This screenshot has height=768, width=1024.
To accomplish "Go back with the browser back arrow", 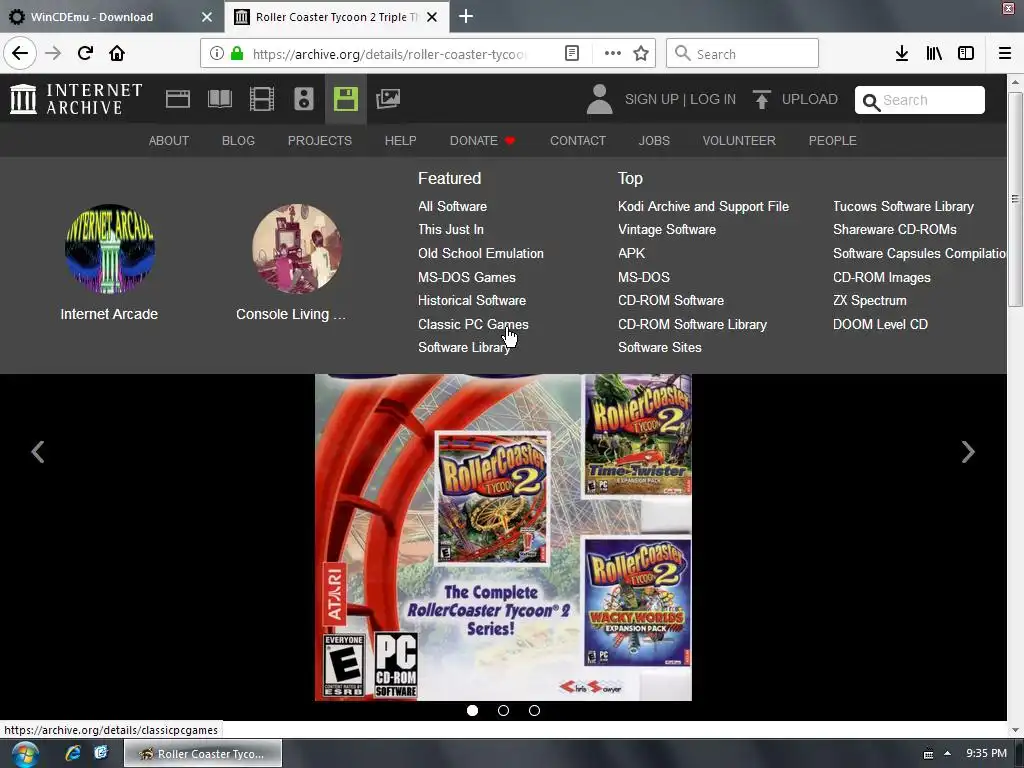I will click(20, 53).
